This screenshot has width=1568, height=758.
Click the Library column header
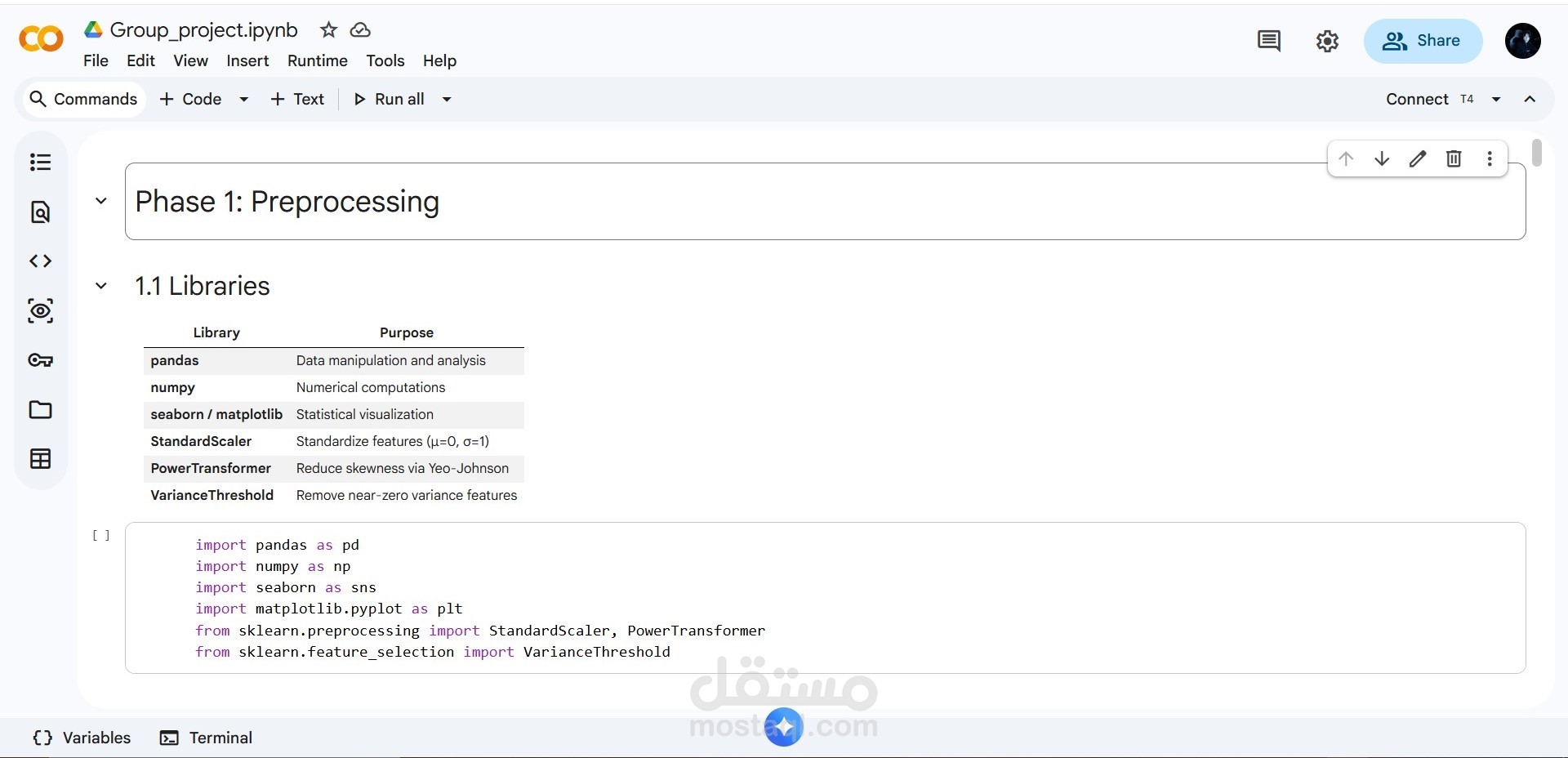point(216,332)
